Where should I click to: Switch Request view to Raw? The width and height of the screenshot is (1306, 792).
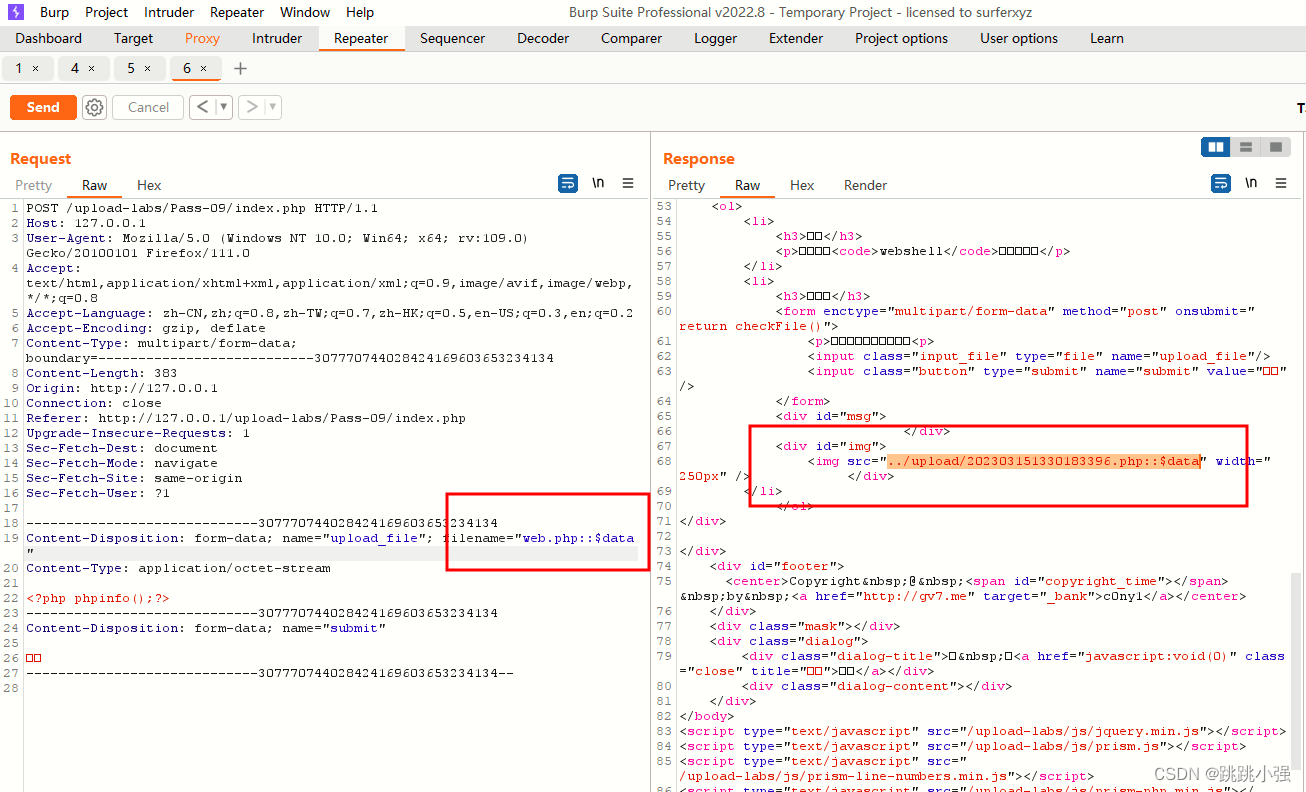point(95,185)
